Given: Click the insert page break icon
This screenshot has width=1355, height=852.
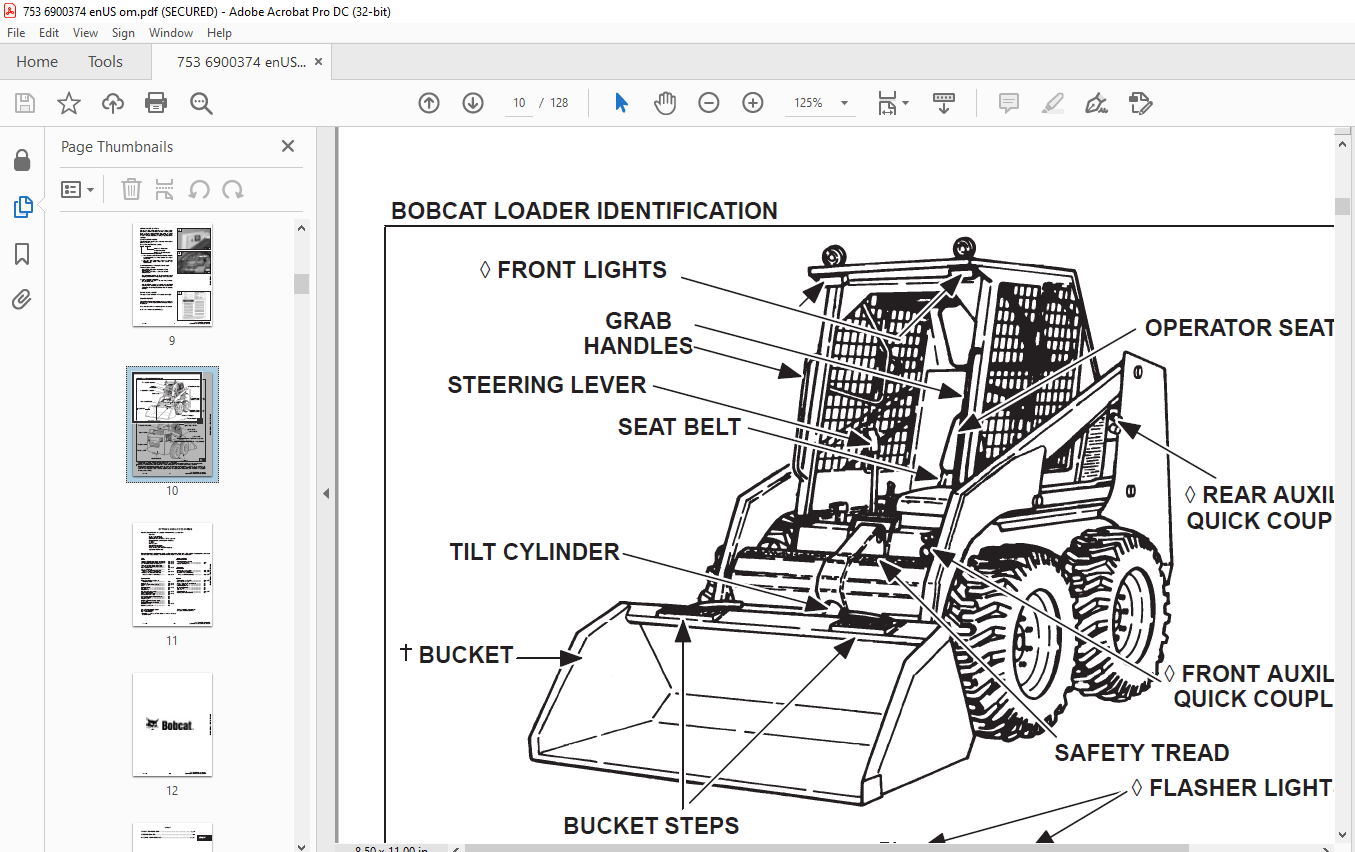Looking at the screenshot, I should pos(165,189).
